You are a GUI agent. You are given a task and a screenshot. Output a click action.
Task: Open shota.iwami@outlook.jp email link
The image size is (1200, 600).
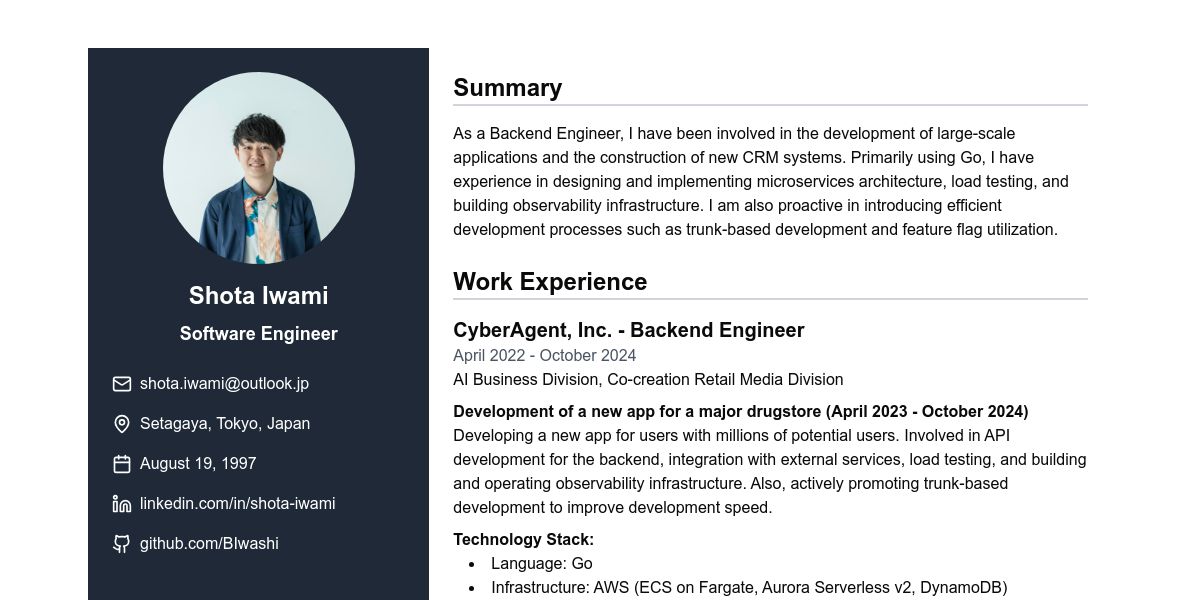pos(224,384)
